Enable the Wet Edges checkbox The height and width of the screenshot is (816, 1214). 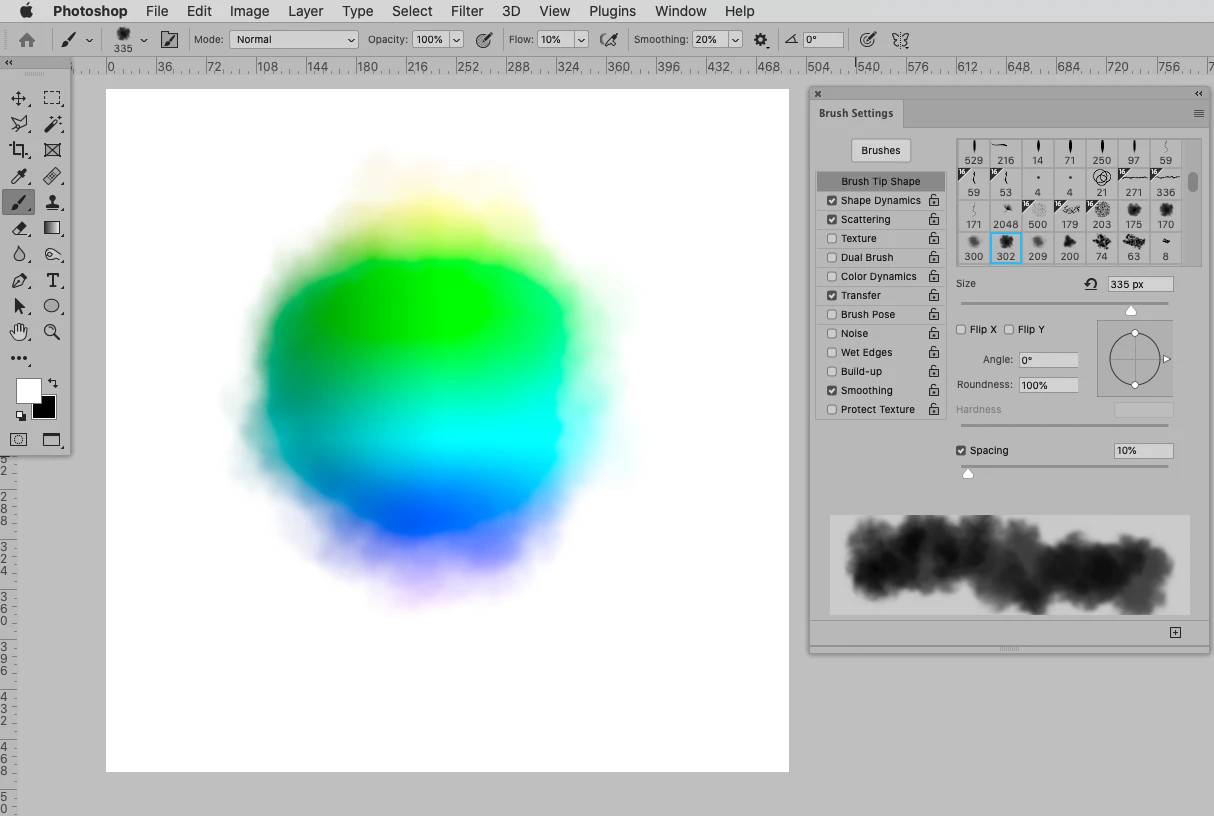[832, 353]
